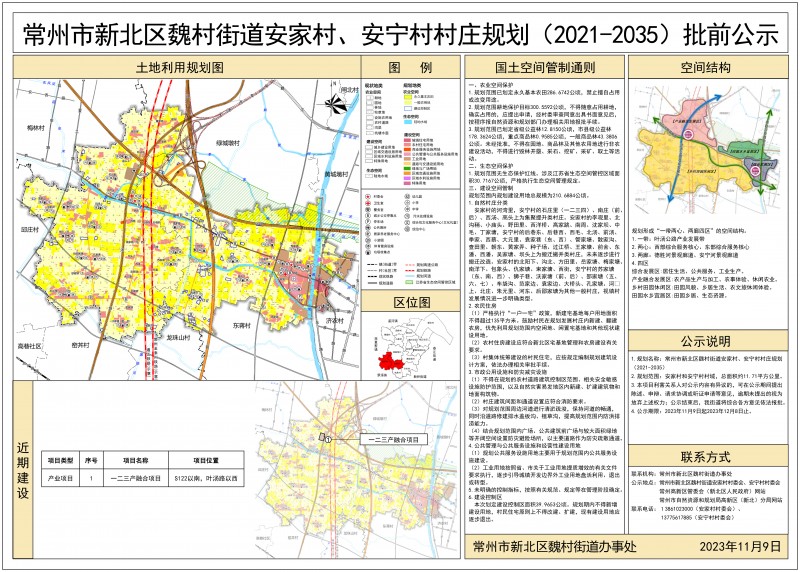This screenshot has height=572, width=800.
Task: Click the 高巷社区 label on the map
Action: [29, 346]
